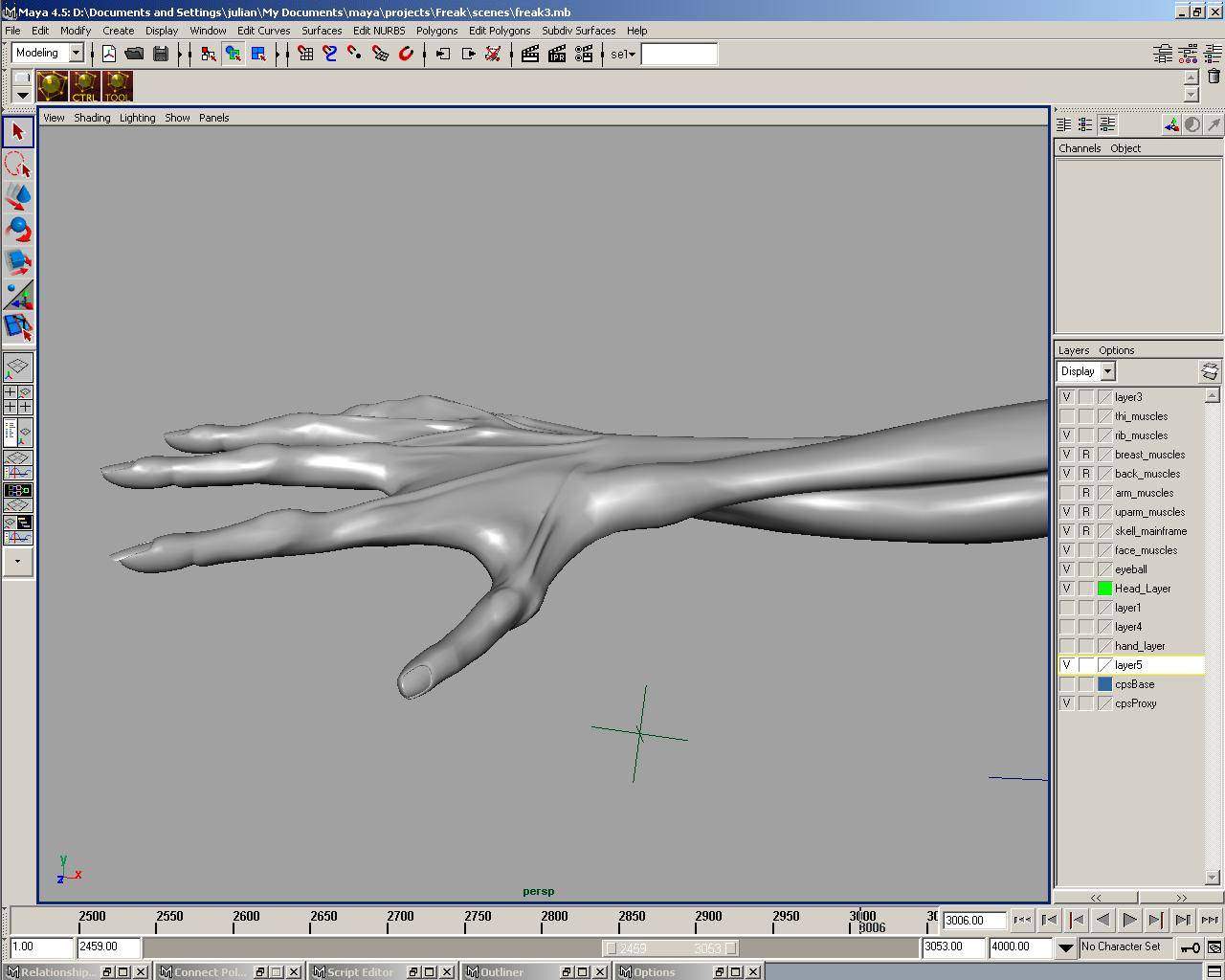
Task: Toggle visibility of thi_muscles layer
Action: coord(1066,416)
